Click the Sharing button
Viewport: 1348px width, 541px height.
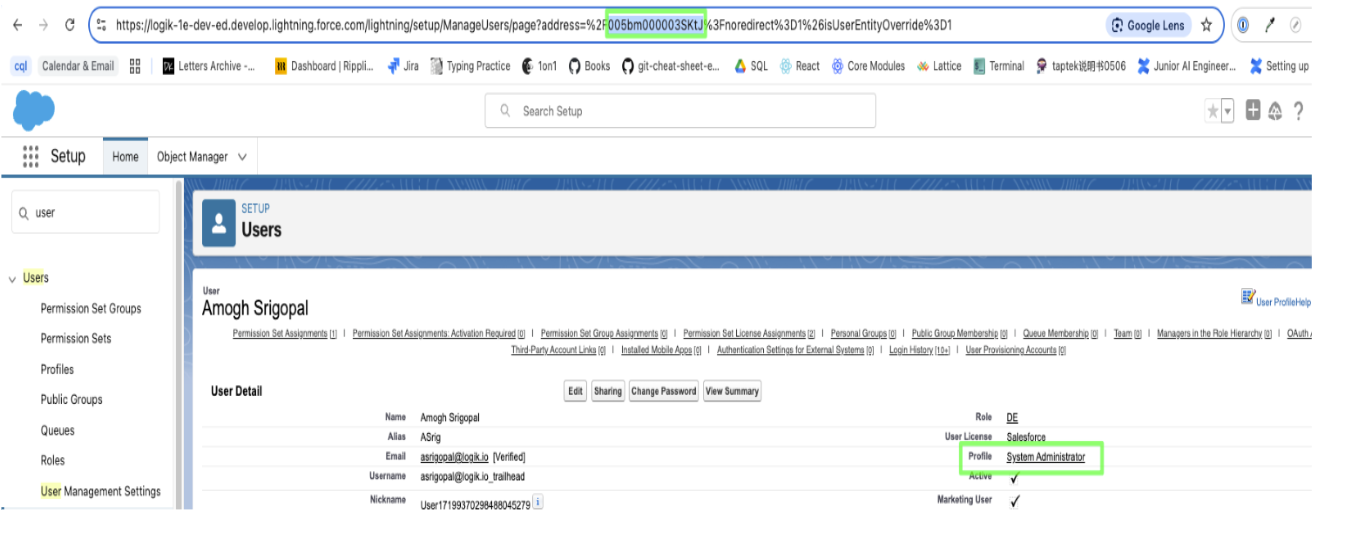(x=607, y=391)
